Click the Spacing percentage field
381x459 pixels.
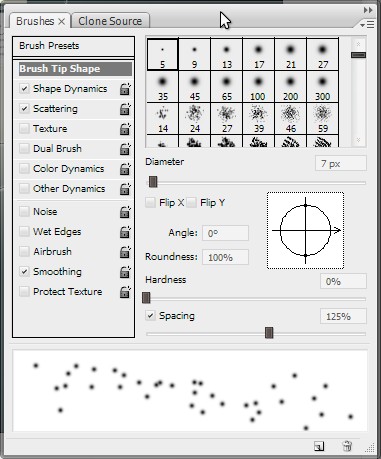[343, 316]
